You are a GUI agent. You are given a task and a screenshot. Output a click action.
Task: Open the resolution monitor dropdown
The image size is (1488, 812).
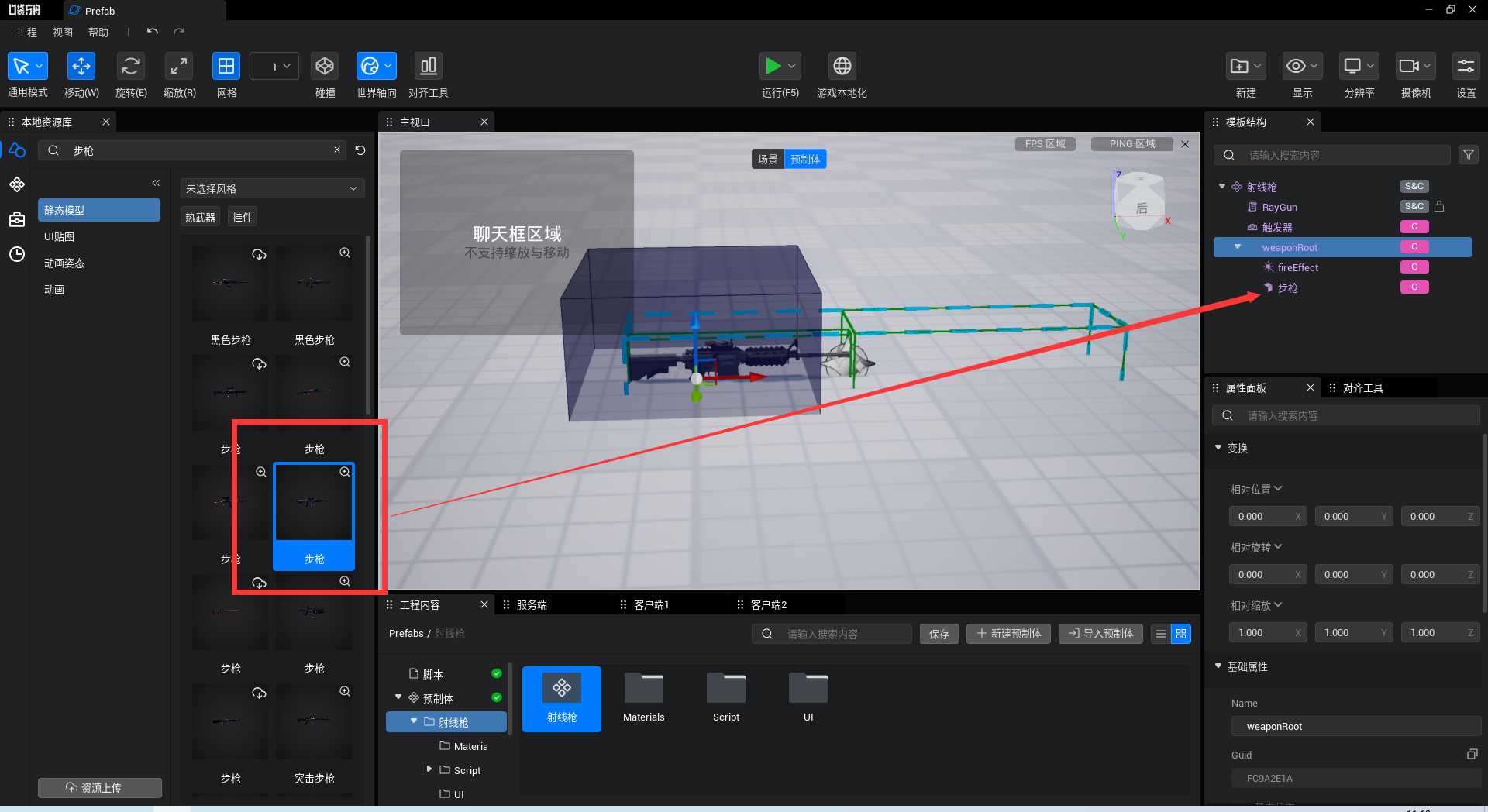pos(1359,67)
